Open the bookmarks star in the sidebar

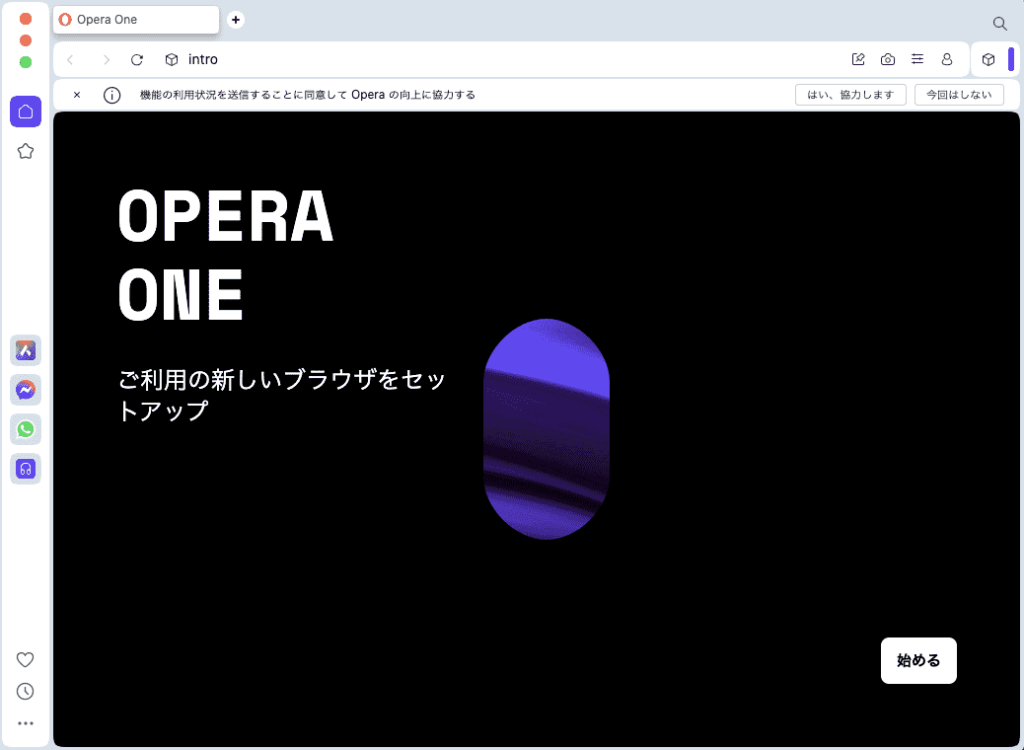(x=25, y=151)
